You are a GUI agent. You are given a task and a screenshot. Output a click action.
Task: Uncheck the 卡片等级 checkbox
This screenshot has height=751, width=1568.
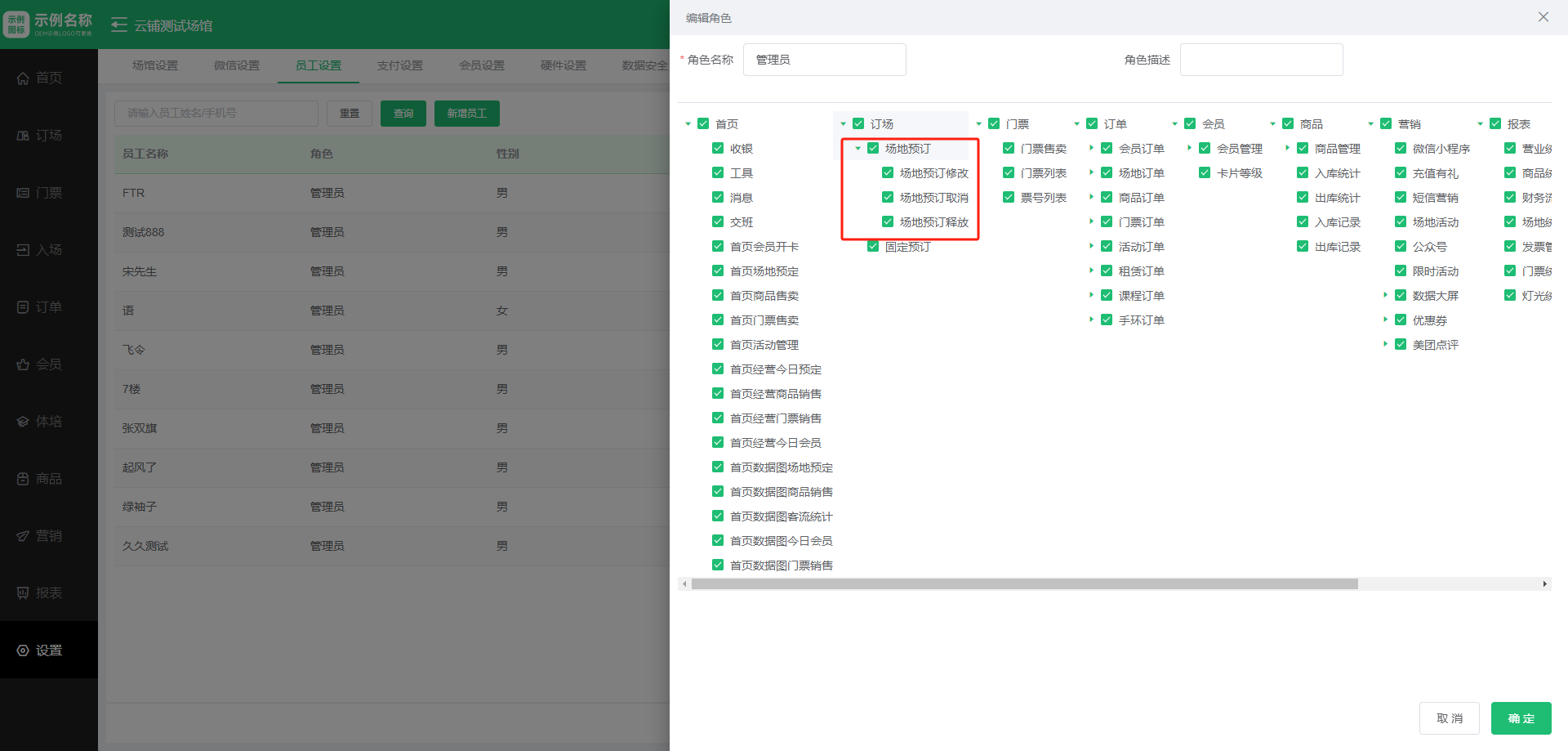click(x=1205, y=172)
